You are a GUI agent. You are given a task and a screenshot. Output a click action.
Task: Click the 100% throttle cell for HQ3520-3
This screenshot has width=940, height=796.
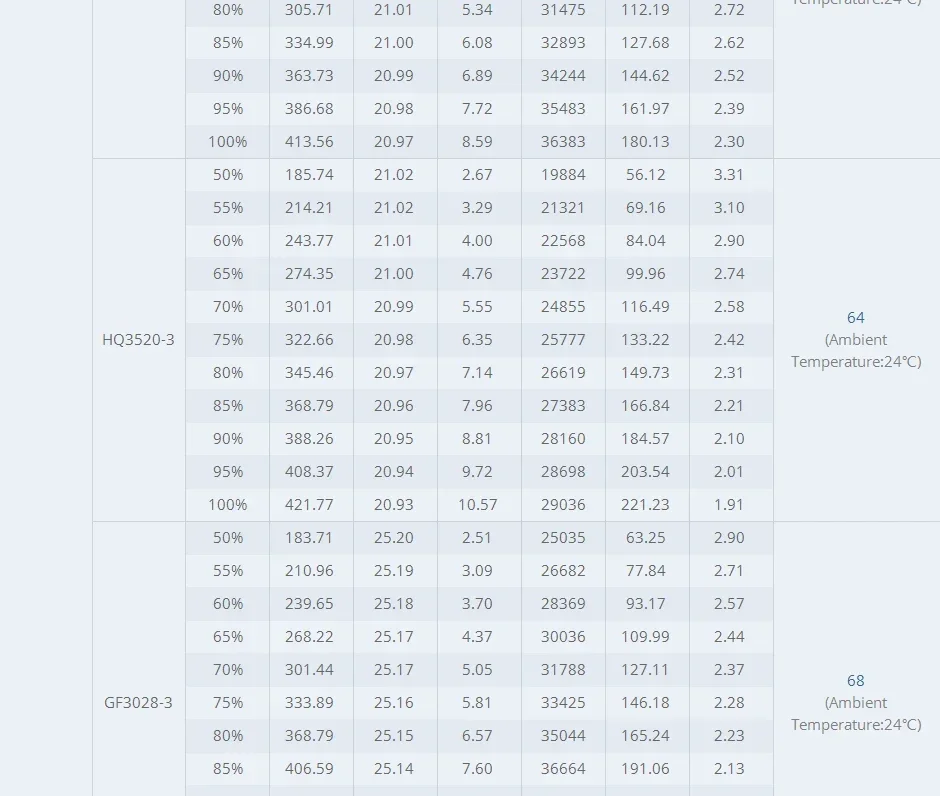pos(228,505)
